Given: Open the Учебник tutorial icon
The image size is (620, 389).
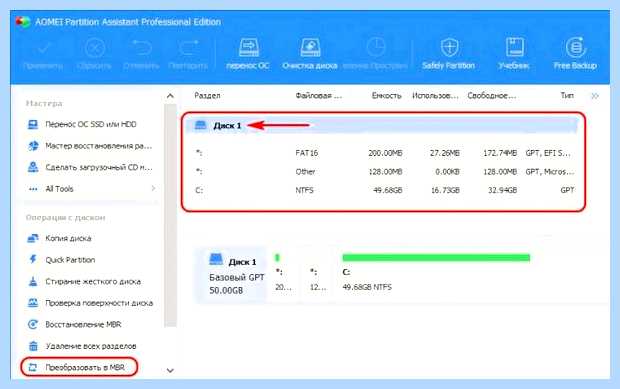Looking at the screenshot, I should pyautogui.click(x=514, y=54).
